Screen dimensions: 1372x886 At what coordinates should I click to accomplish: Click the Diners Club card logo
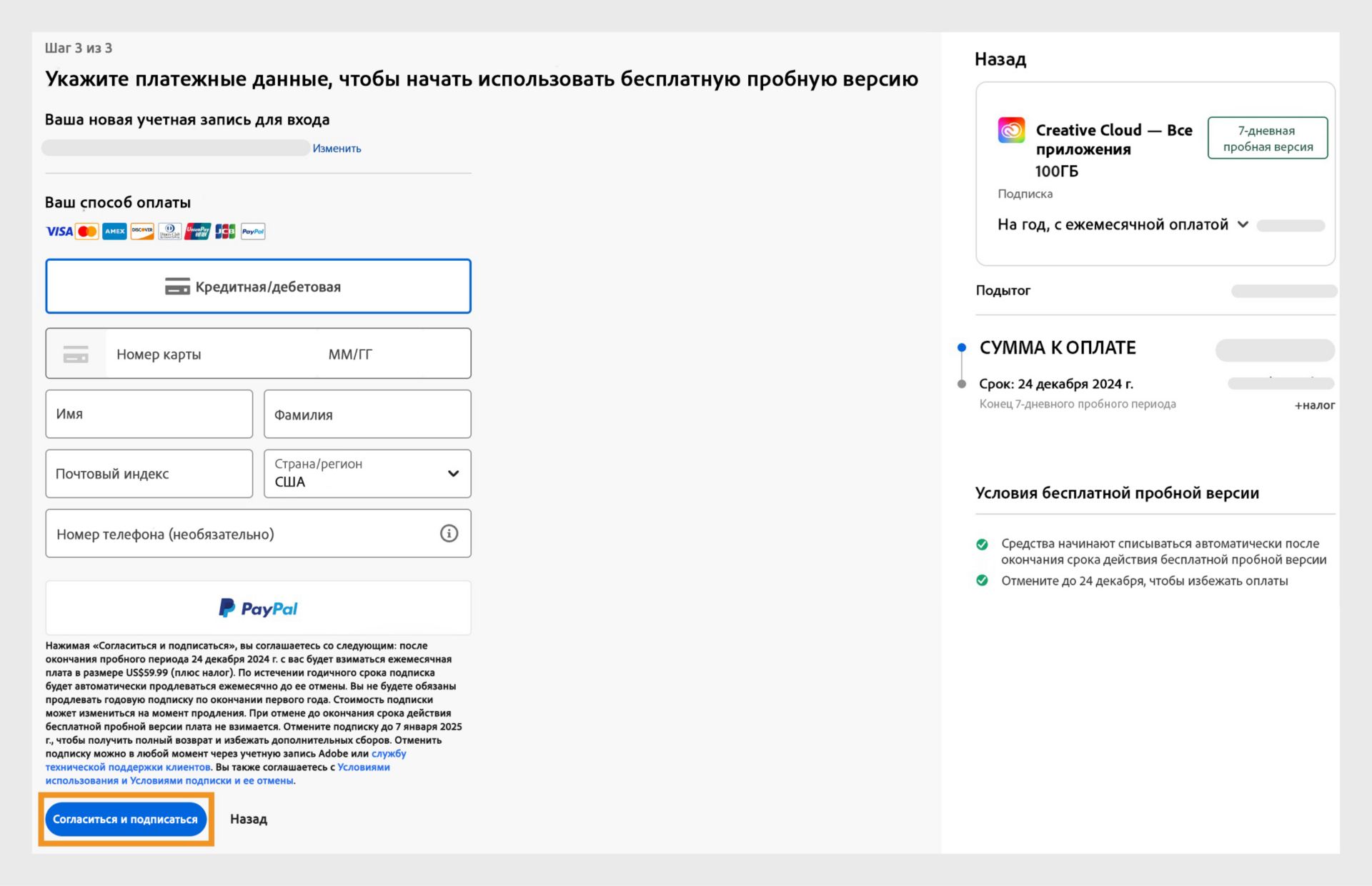[x=169, y=232]
